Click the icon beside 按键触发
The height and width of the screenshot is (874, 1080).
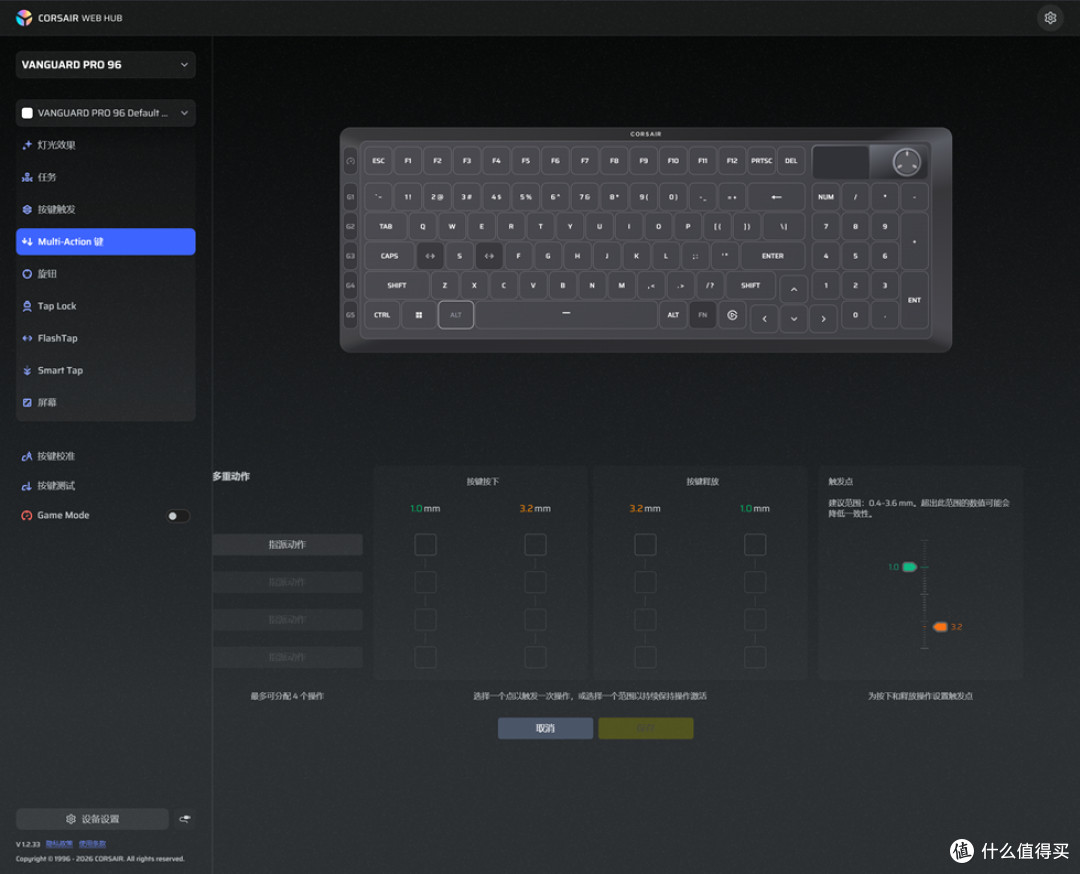(x=27, y=209)
